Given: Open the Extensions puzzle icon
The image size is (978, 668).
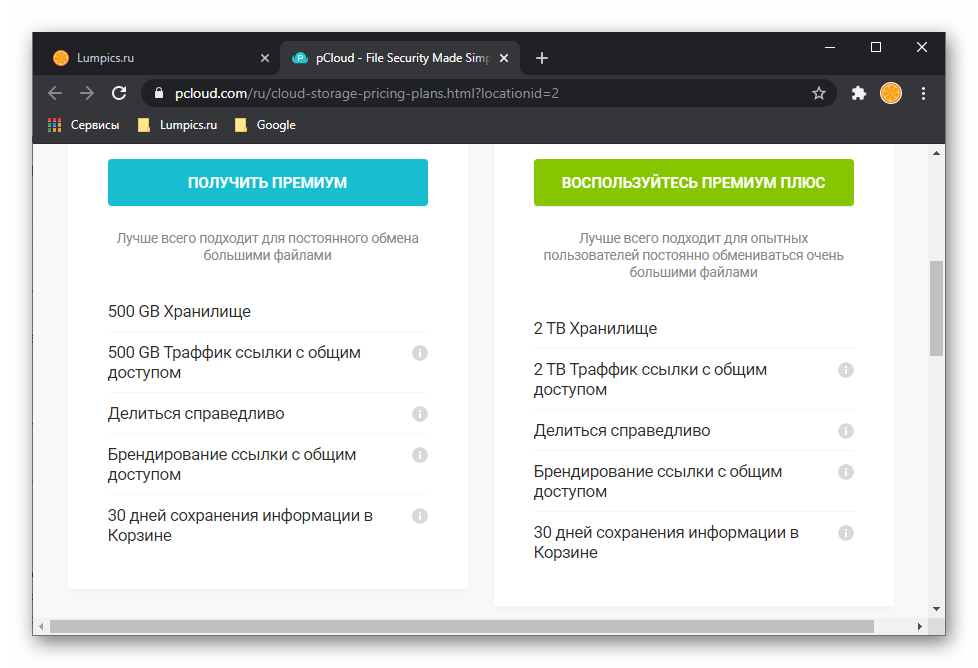Looking at the screenshot, I should tap(859, 94).
